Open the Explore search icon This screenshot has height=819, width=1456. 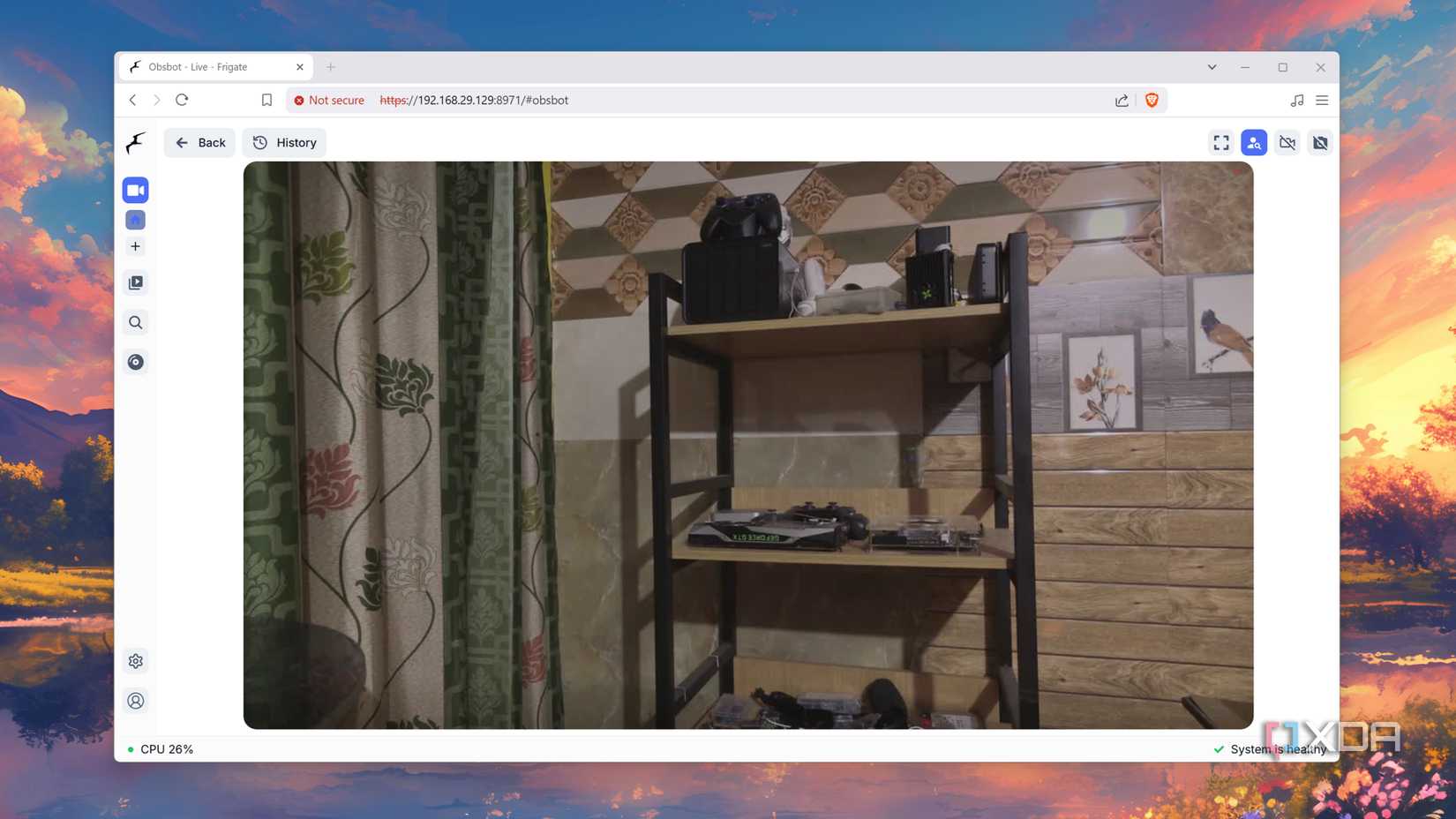click(x=135, y=322)
